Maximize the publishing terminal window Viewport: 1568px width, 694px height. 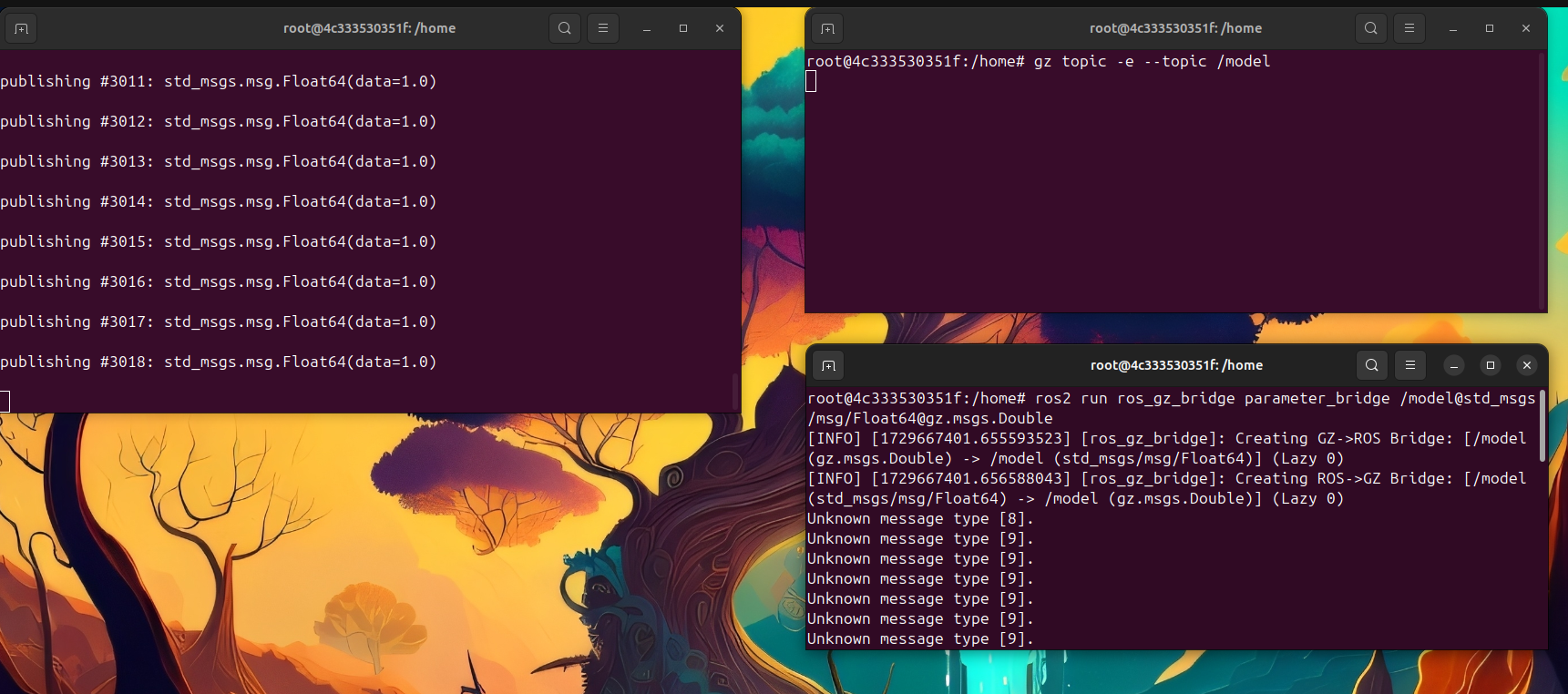tap(683, 28)
